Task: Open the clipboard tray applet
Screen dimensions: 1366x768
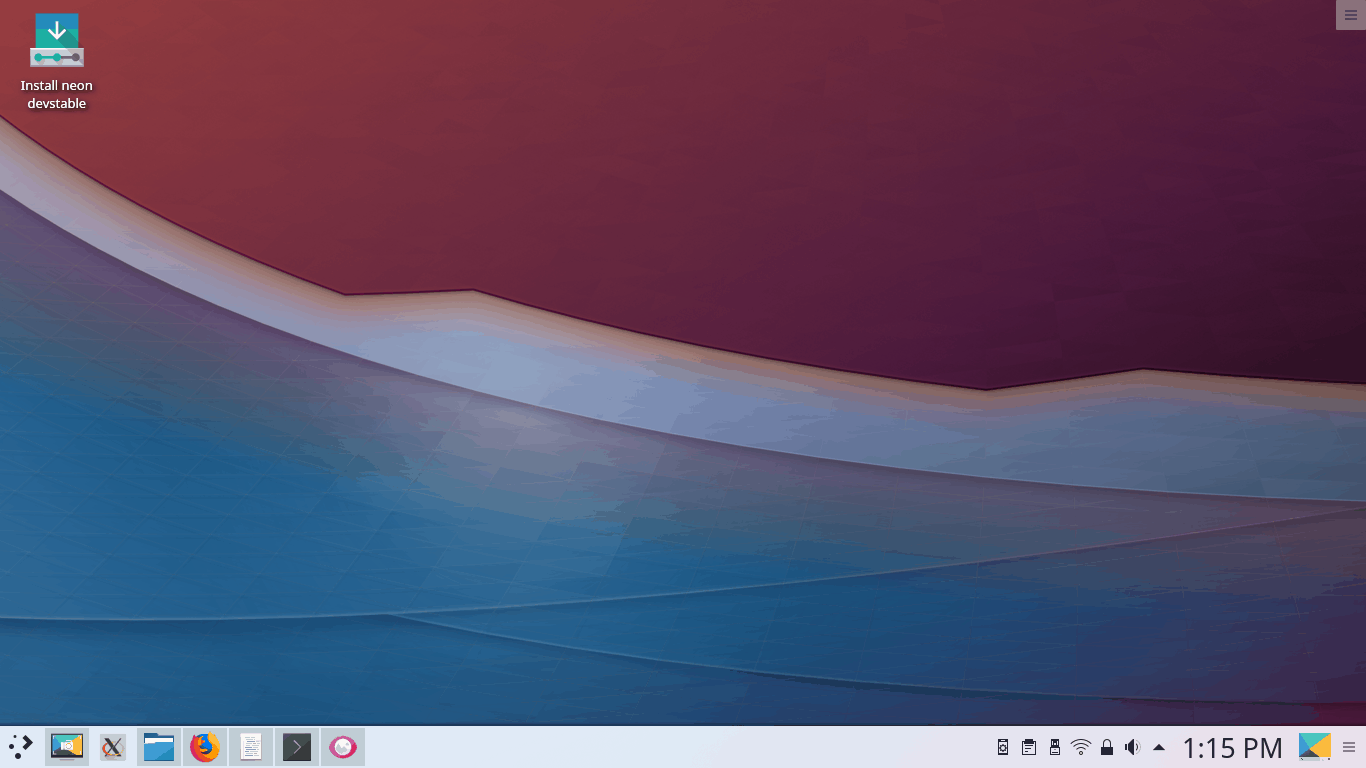Action: 1029,747
